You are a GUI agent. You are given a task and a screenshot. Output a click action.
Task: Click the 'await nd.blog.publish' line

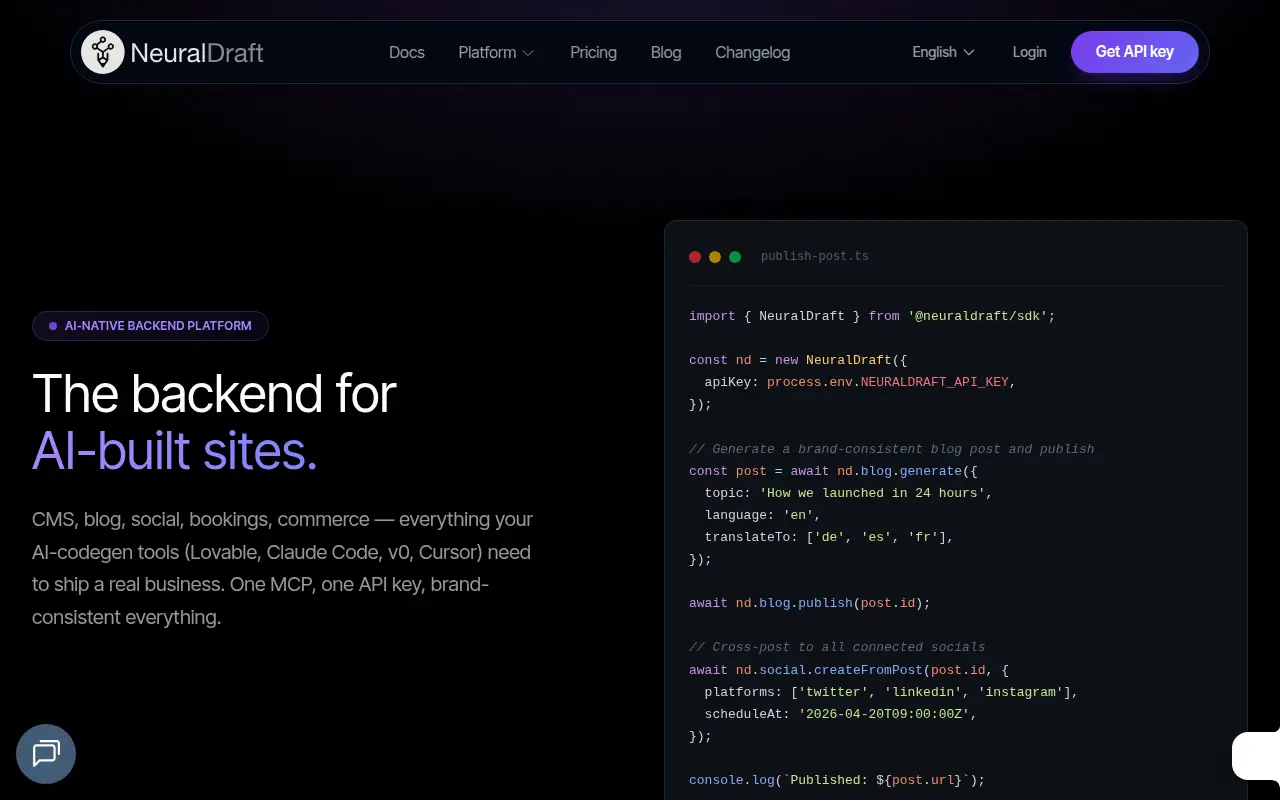(810, 603)
